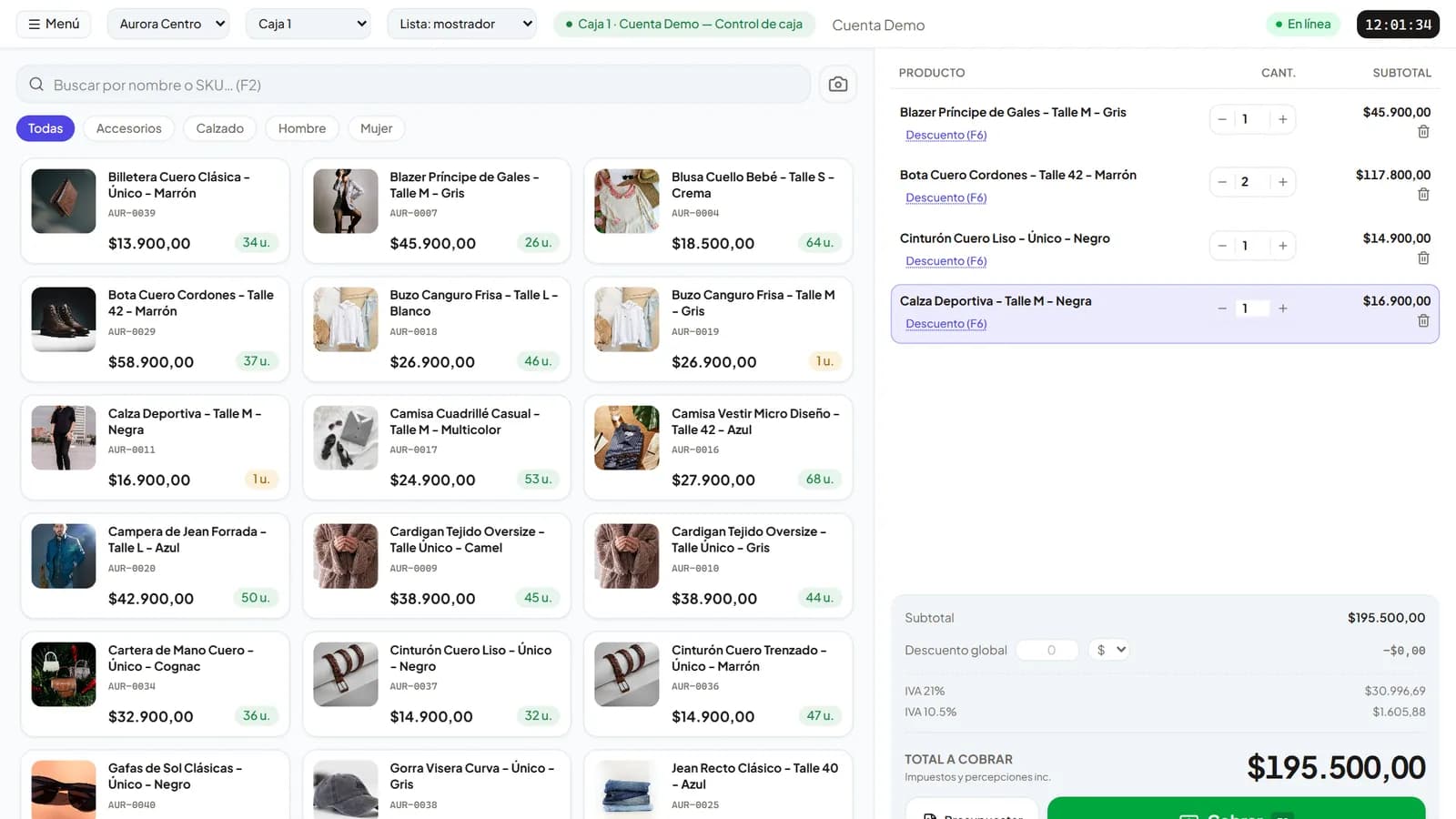Add Camisa Cuadrillé Casual product thumbnail

(346, 438)
